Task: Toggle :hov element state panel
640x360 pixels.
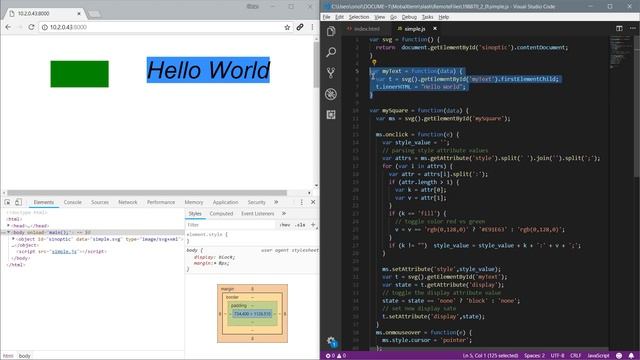Action: (x=285, y=225)
